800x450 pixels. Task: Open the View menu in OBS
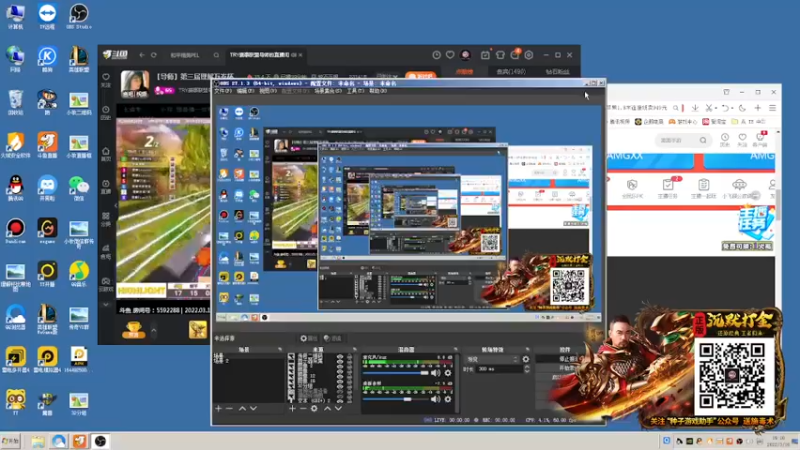coord(268,91)
